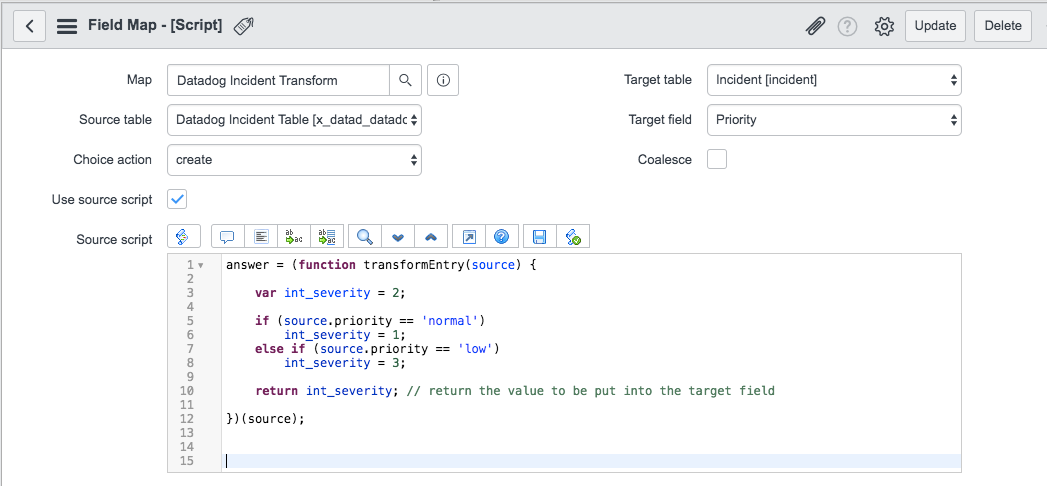Toggle full screen script editor icon
The width and height of the screenshot is (1047, 486).
tap(468, 237)
